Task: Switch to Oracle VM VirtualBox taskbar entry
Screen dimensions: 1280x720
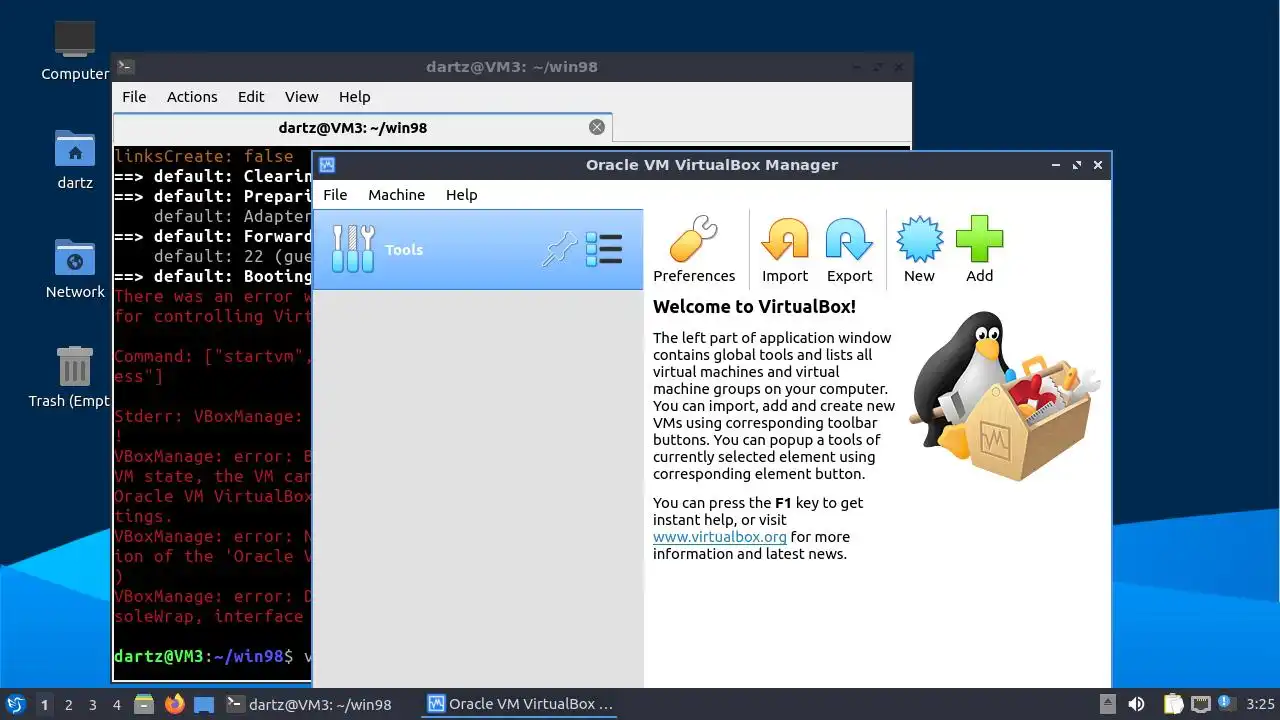Action: [521, 705]
